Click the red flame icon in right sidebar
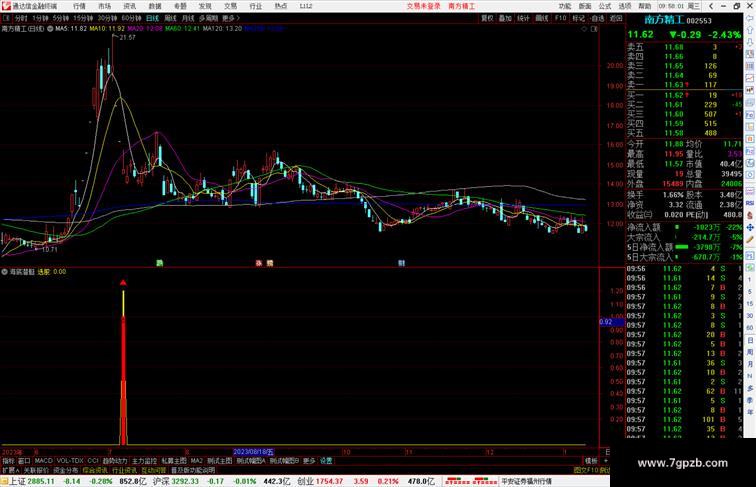Image resolution: width=756 pixels, height=487 pixels. [750, 215]
